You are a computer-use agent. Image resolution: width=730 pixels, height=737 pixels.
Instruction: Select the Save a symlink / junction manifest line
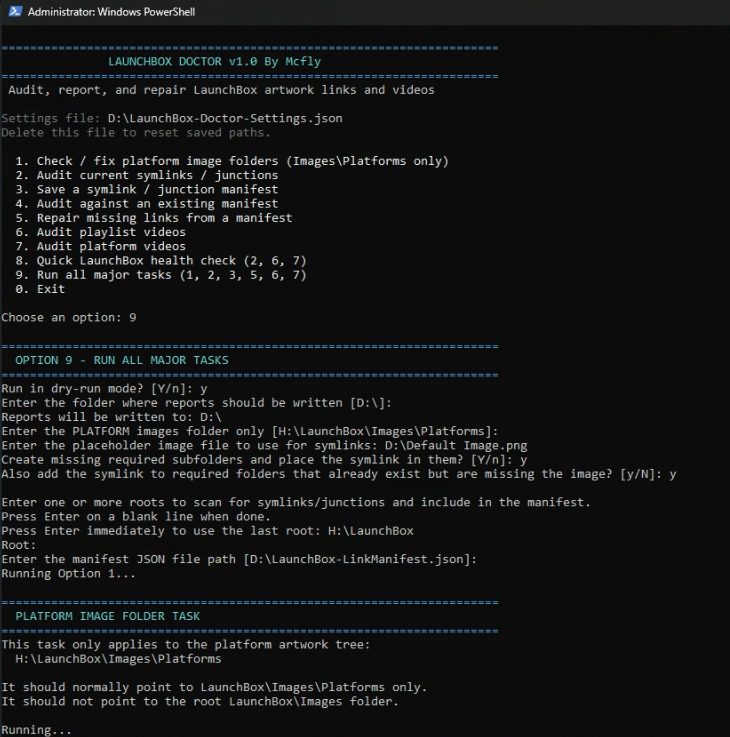pyautogui.click(x=147, y=189)
